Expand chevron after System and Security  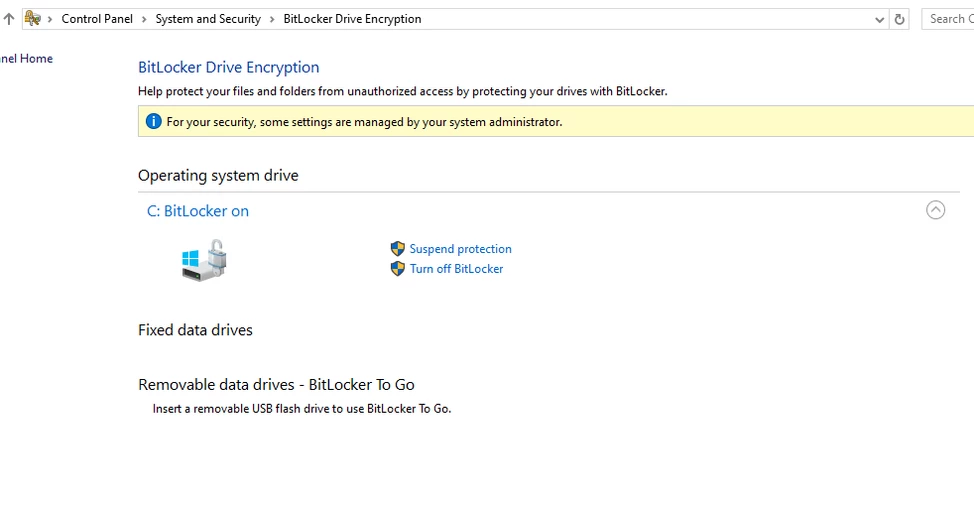pyautogui.click(x=271, y=19)
